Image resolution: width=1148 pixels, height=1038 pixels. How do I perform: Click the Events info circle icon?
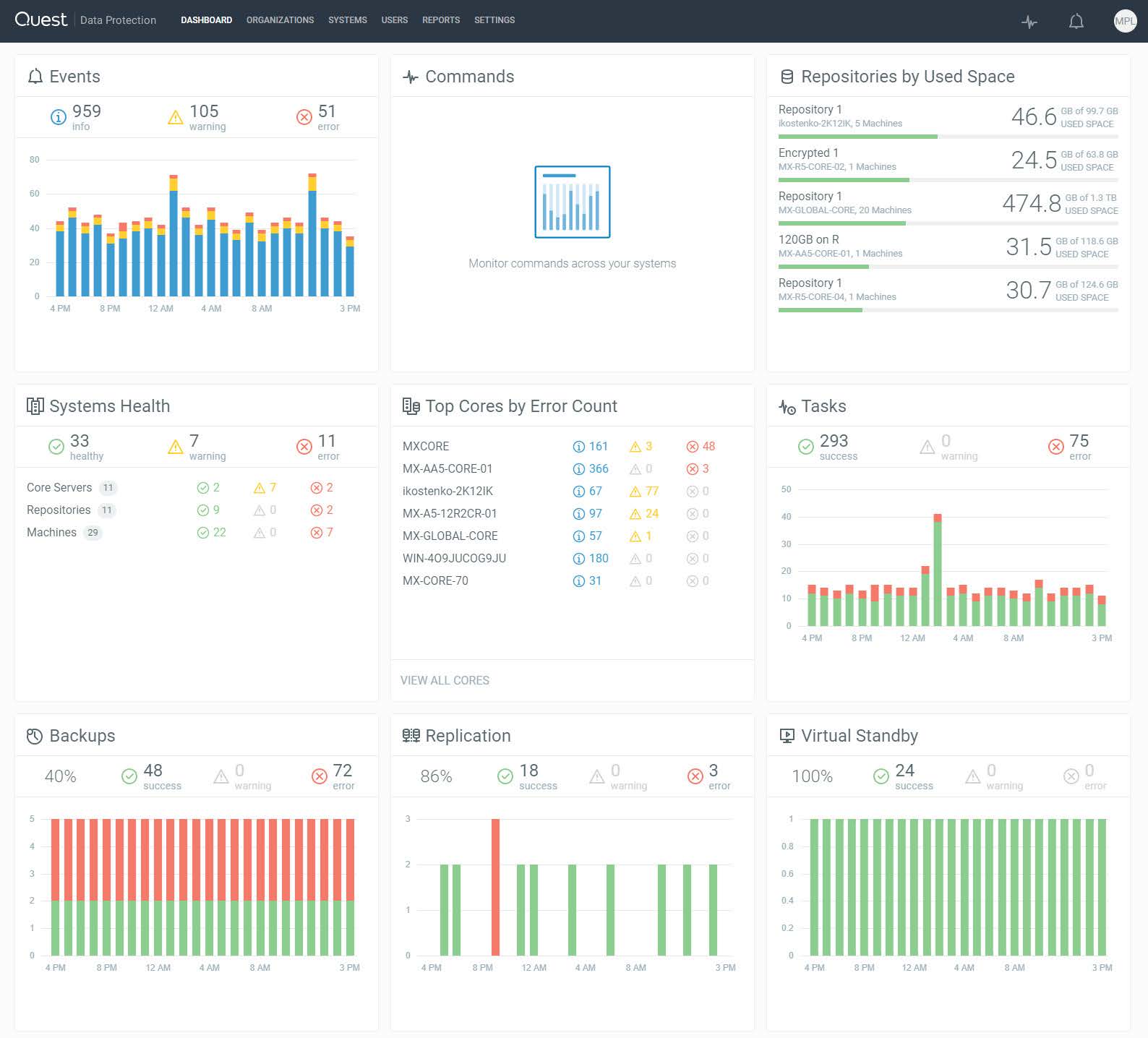58,117
